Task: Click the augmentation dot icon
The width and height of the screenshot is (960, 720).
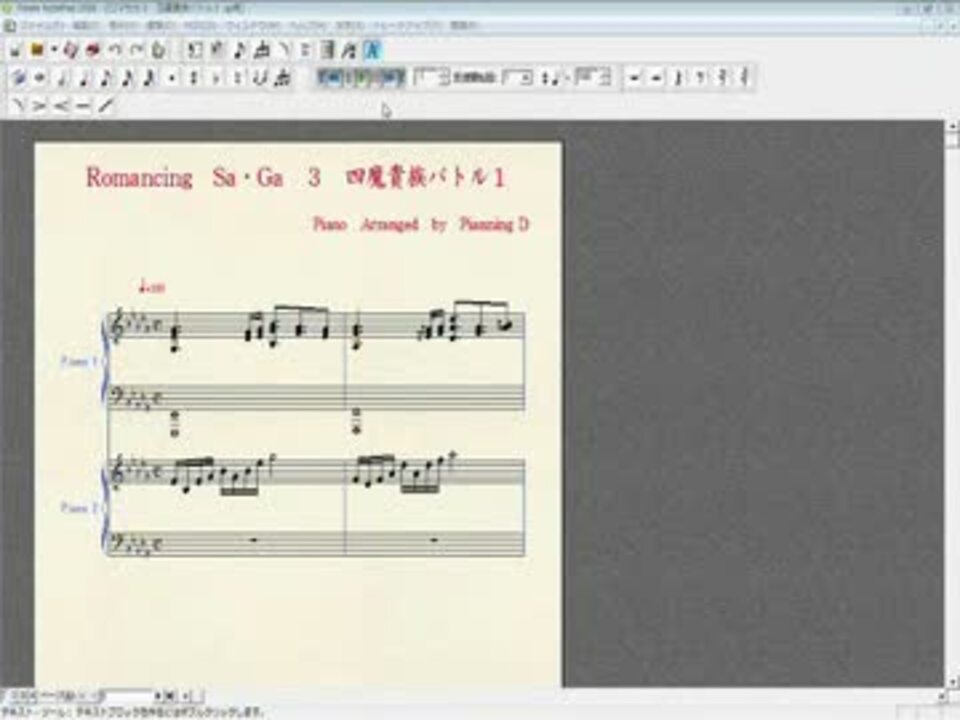Action: [172, 78]
